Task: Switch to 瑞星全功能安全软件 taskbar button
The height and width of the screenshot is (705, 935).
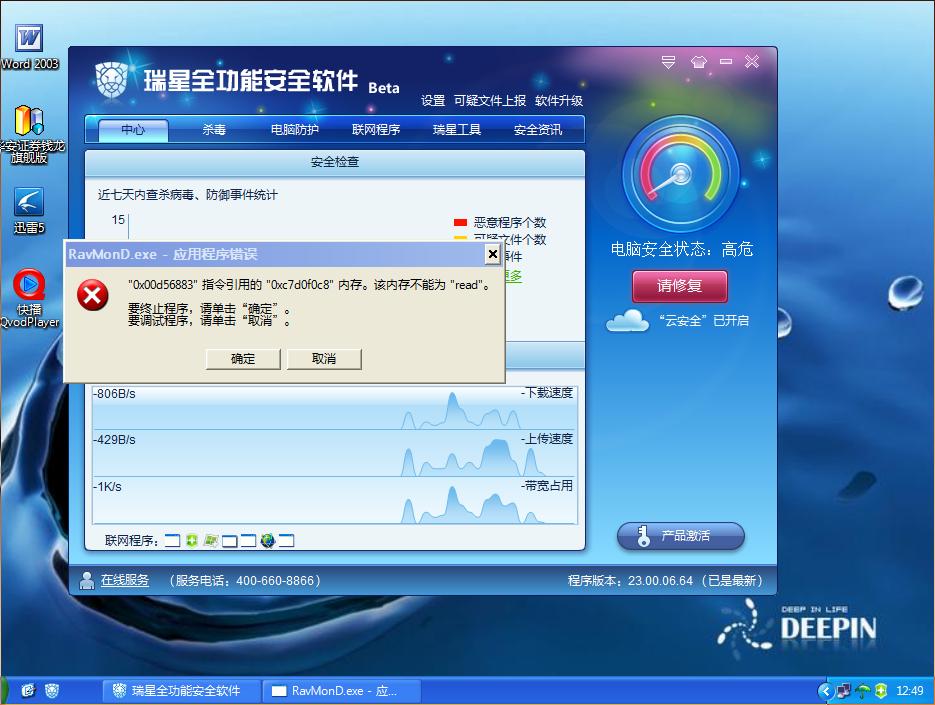Action: (182, 691)
